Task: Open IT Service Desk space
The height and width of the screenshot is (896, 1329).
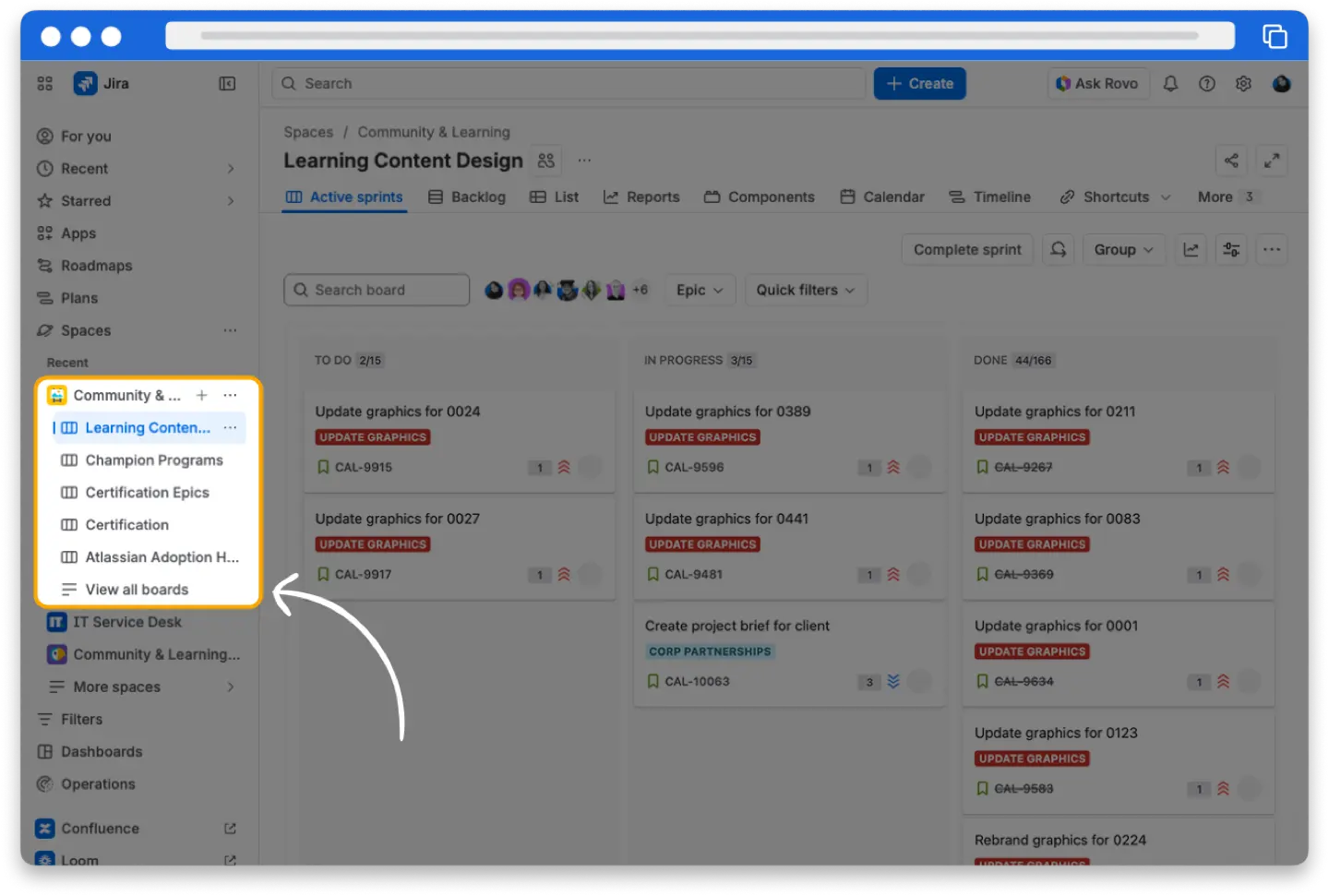Action: pos(127,623)
